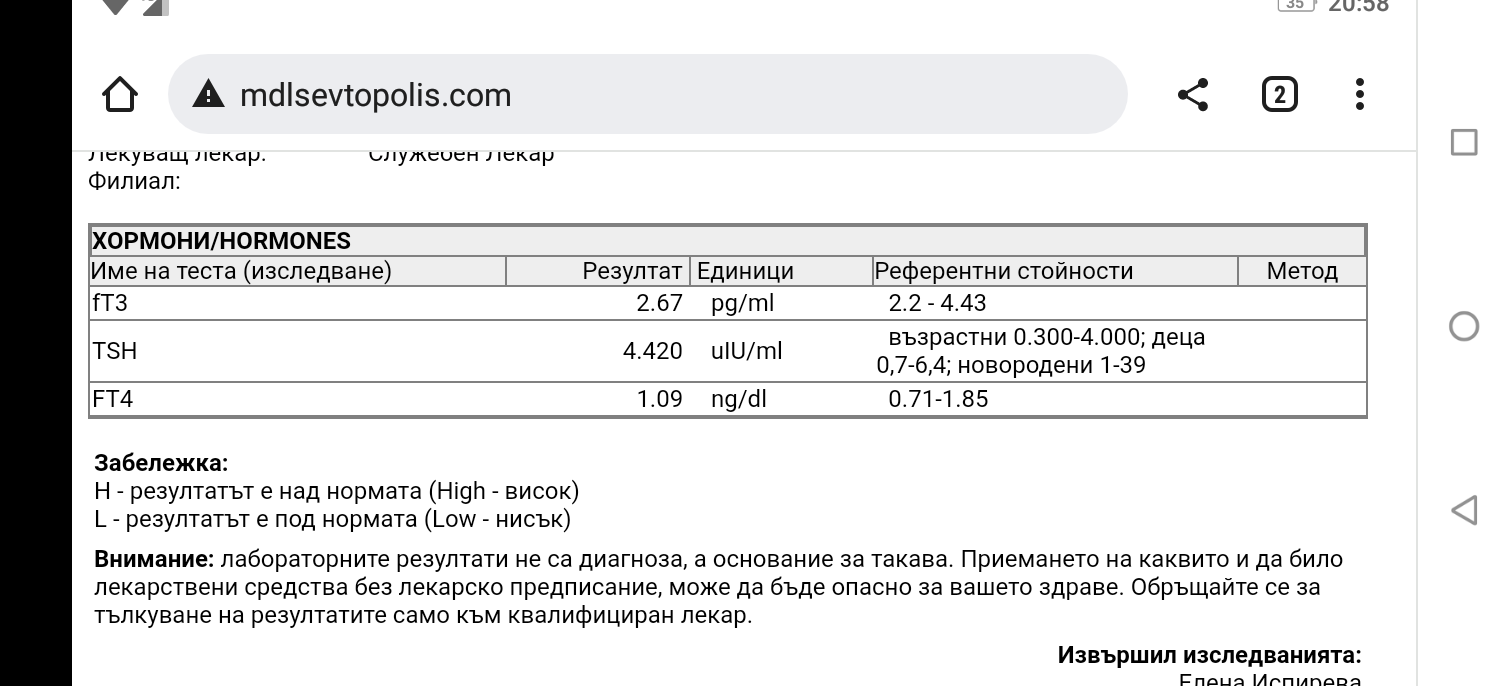This screenshot has height=686, width=1512.
Task: Select the TSH test row name
Action: point(114,351)
